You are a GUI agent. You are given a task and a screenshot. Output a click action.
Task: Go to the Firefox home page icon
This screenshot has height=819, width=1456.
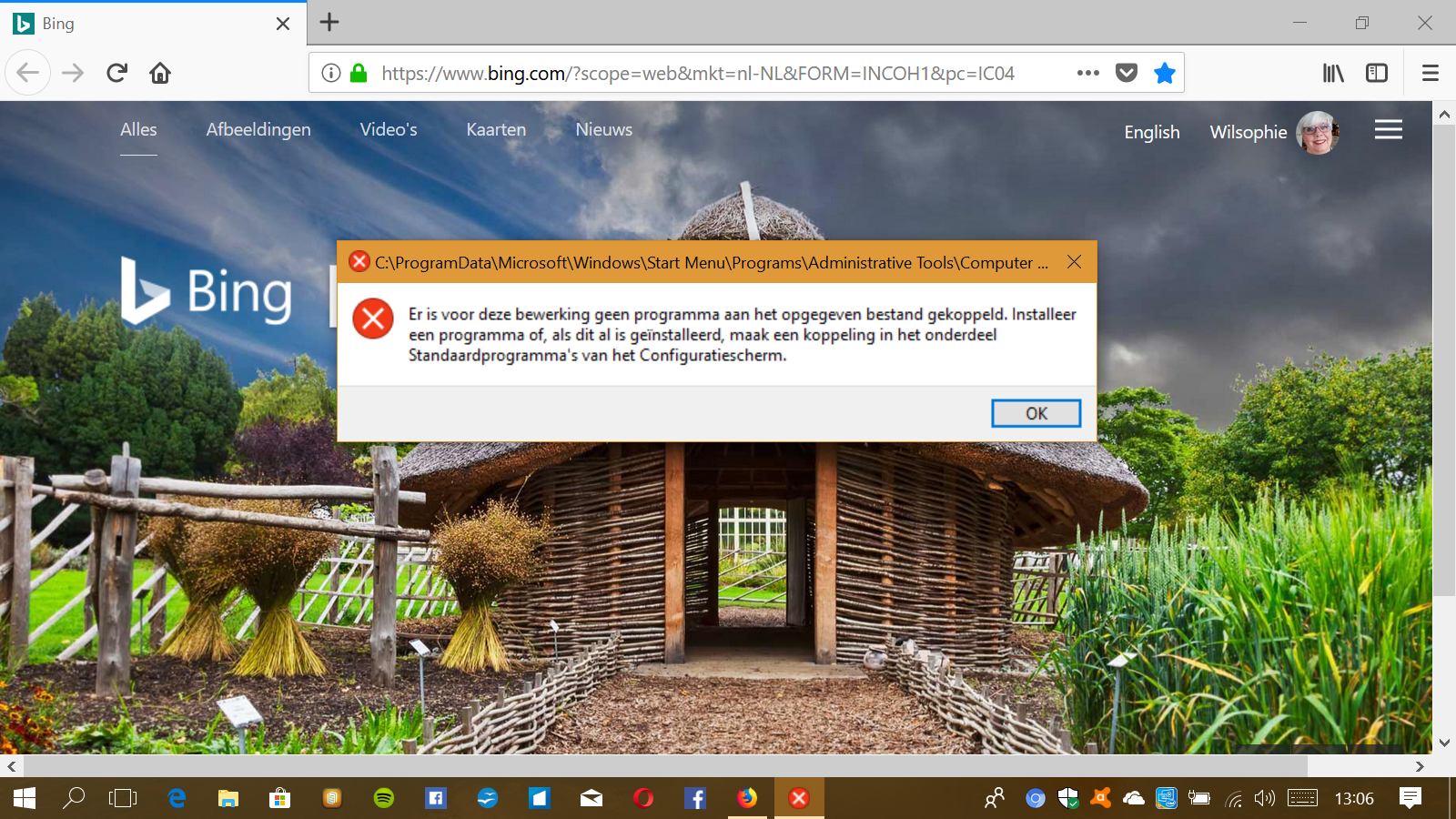click(160, 73)
